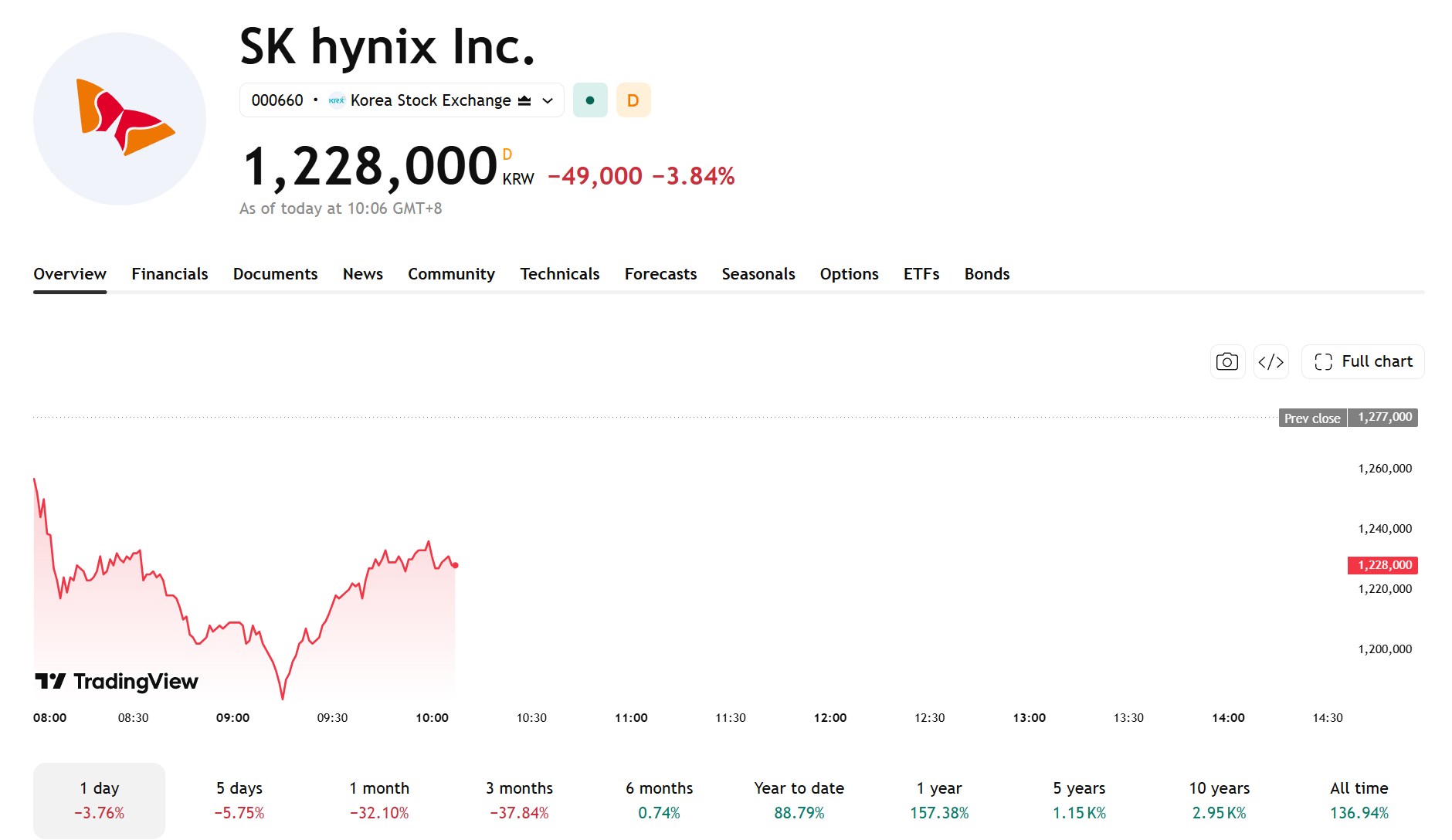Click the 1,200,000 price axis label
Viewport: 1452px width, 840px height.
tap(1385, 649)
